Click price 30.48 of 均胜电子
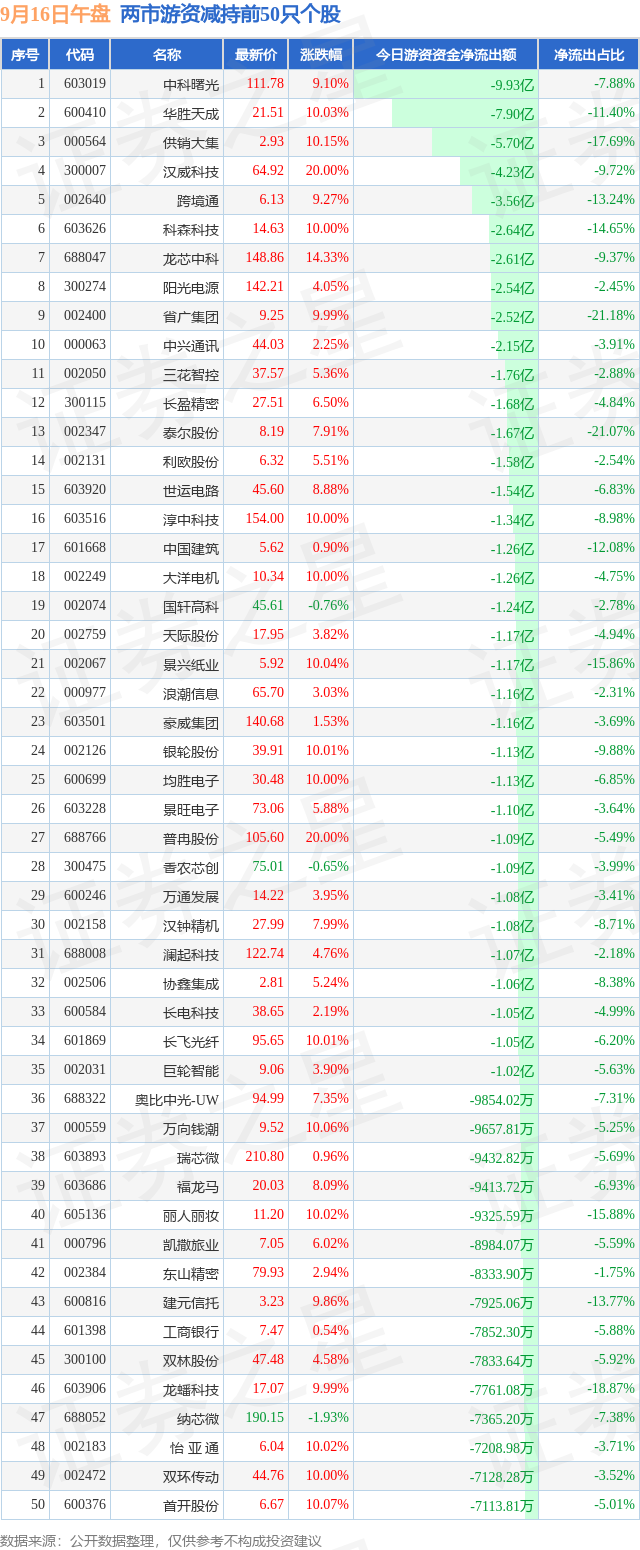This screenshot has width=640, height=1550. pos(268,780)
